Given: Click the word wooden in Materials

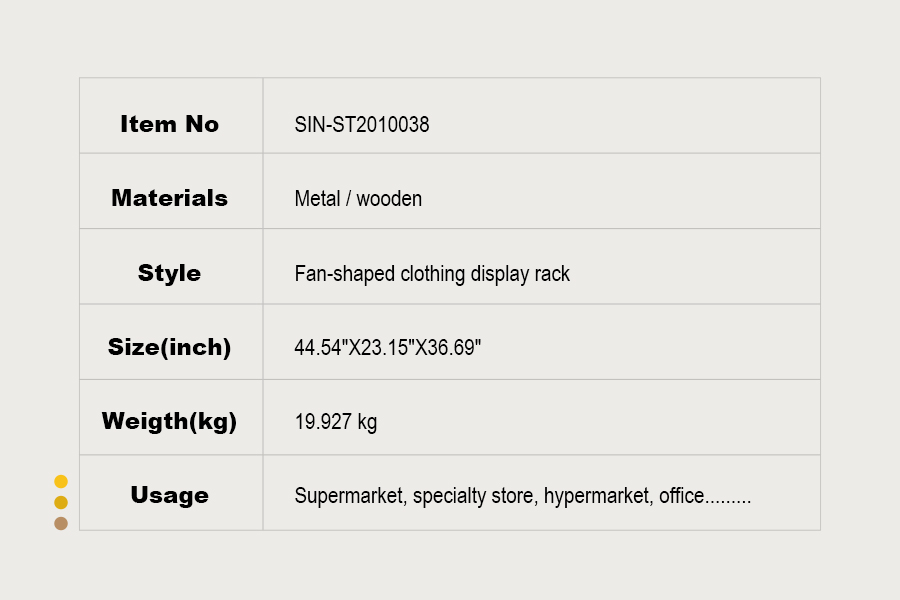Looking at the screenshot, I should click(389, 199).
